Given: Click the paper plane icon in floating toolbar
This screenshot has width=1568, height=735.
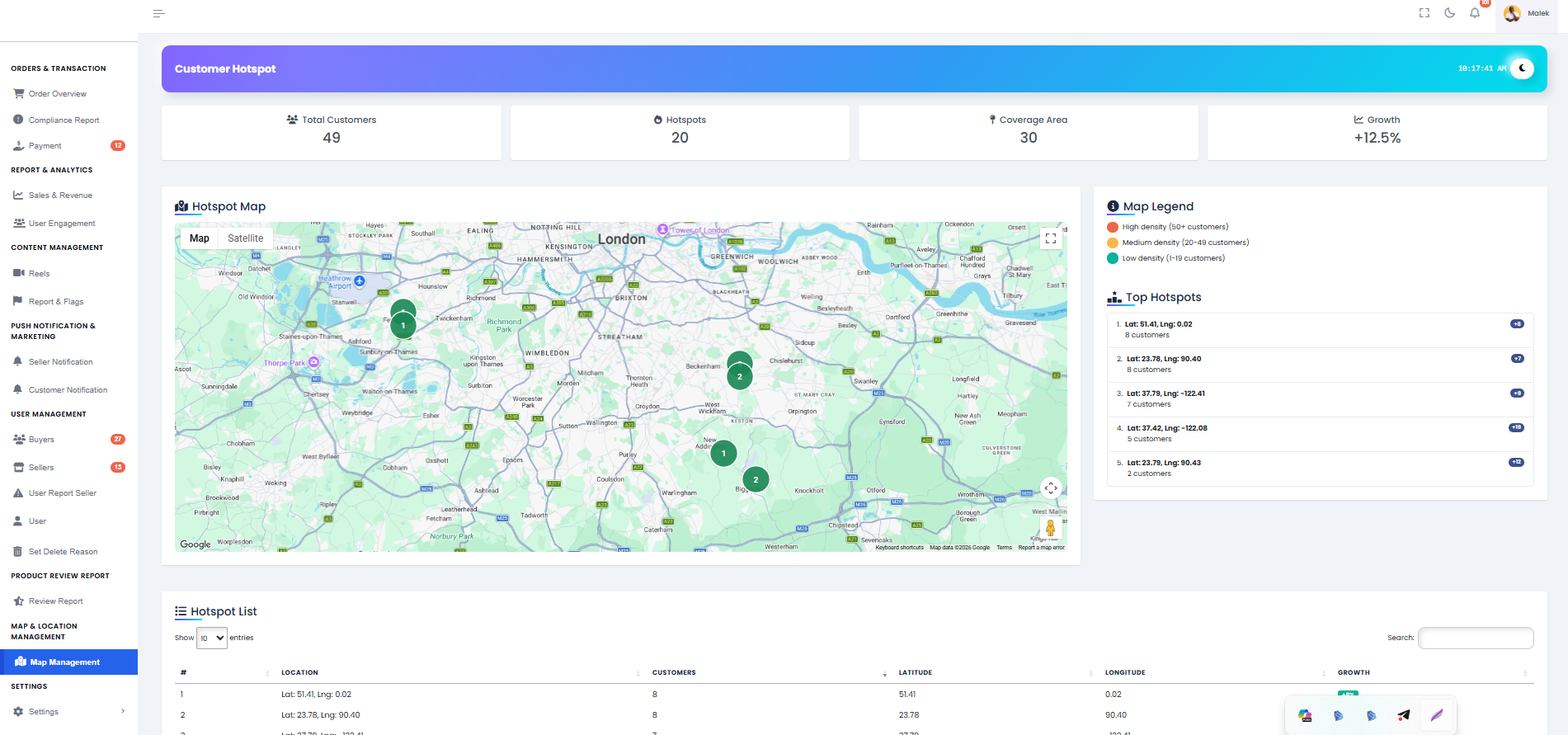Looking at the screenshot, I should 1404,715.
